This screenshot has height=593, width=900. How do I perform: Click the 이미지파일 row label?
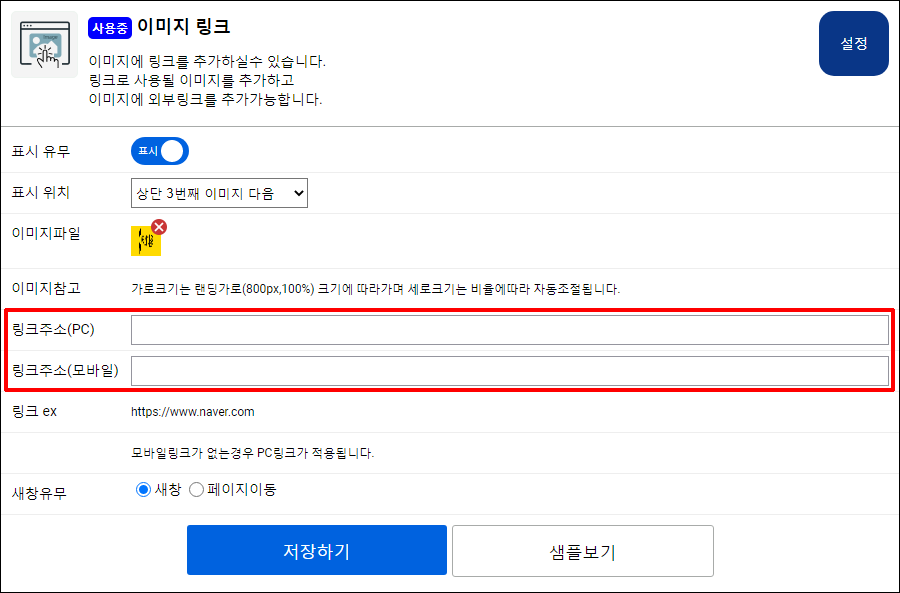45,233
